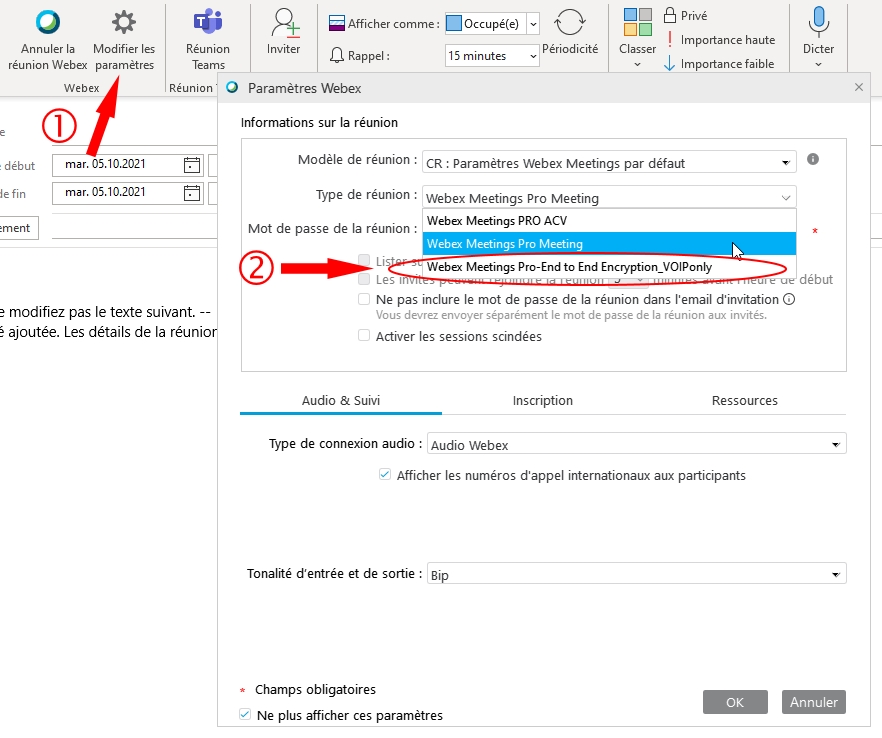Click the Rappel bell icon
This screenshot has height=738, width=882.
[x=336, y=56]
